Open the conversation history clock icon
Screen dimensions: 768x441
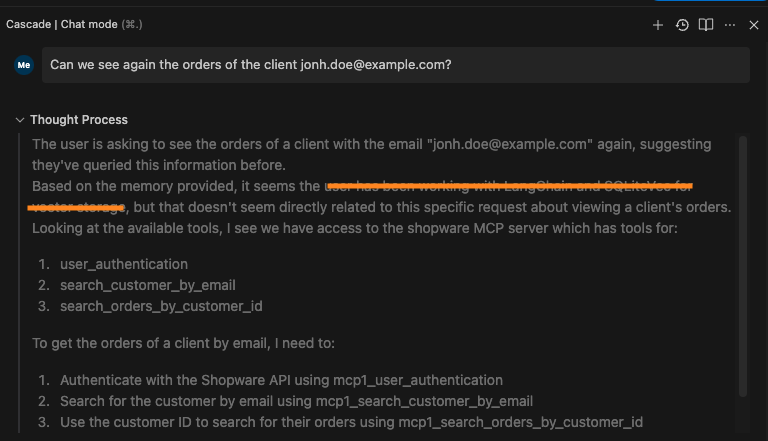point(682,25)
